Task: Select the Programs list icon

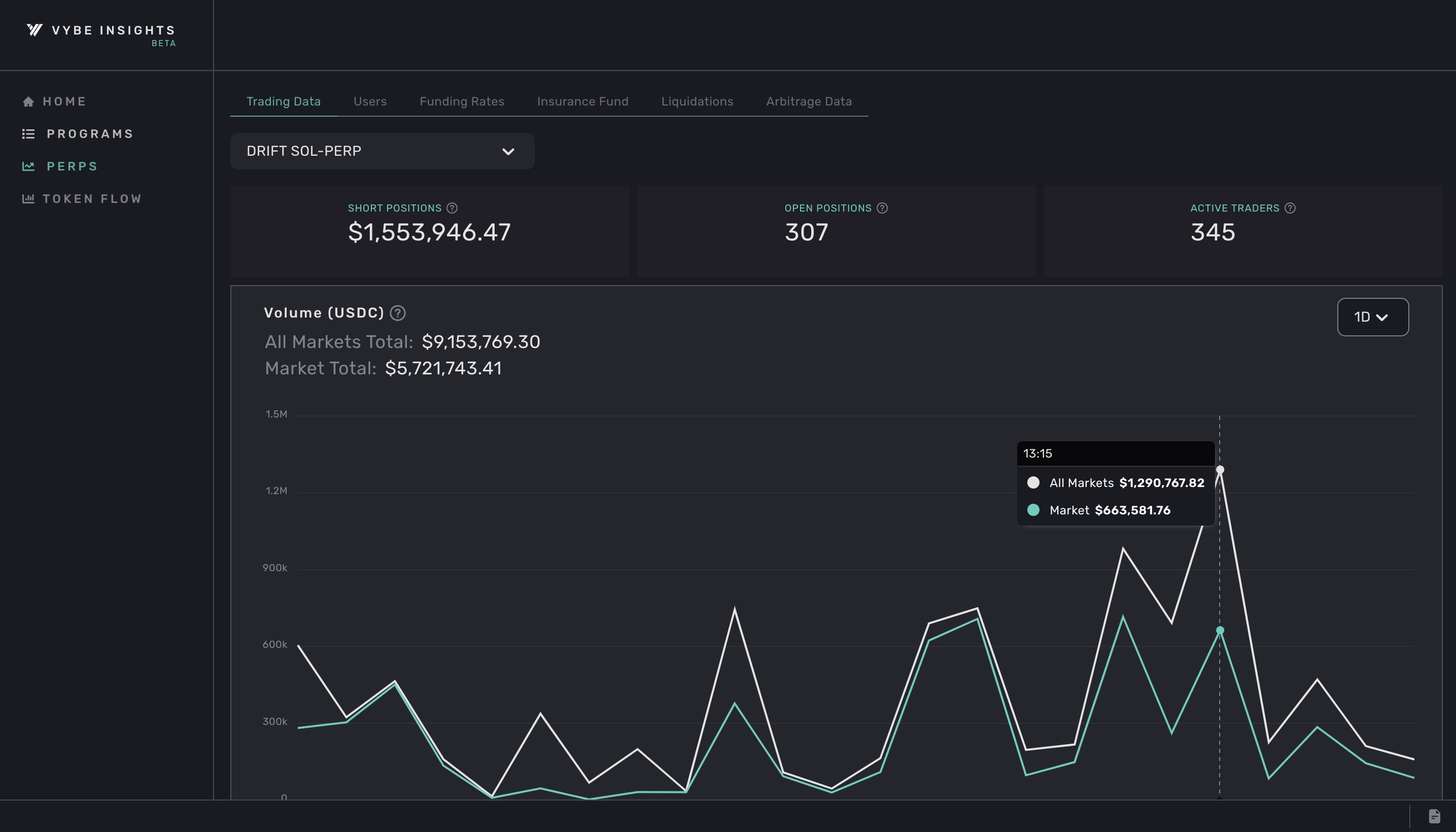Action: 28,134
